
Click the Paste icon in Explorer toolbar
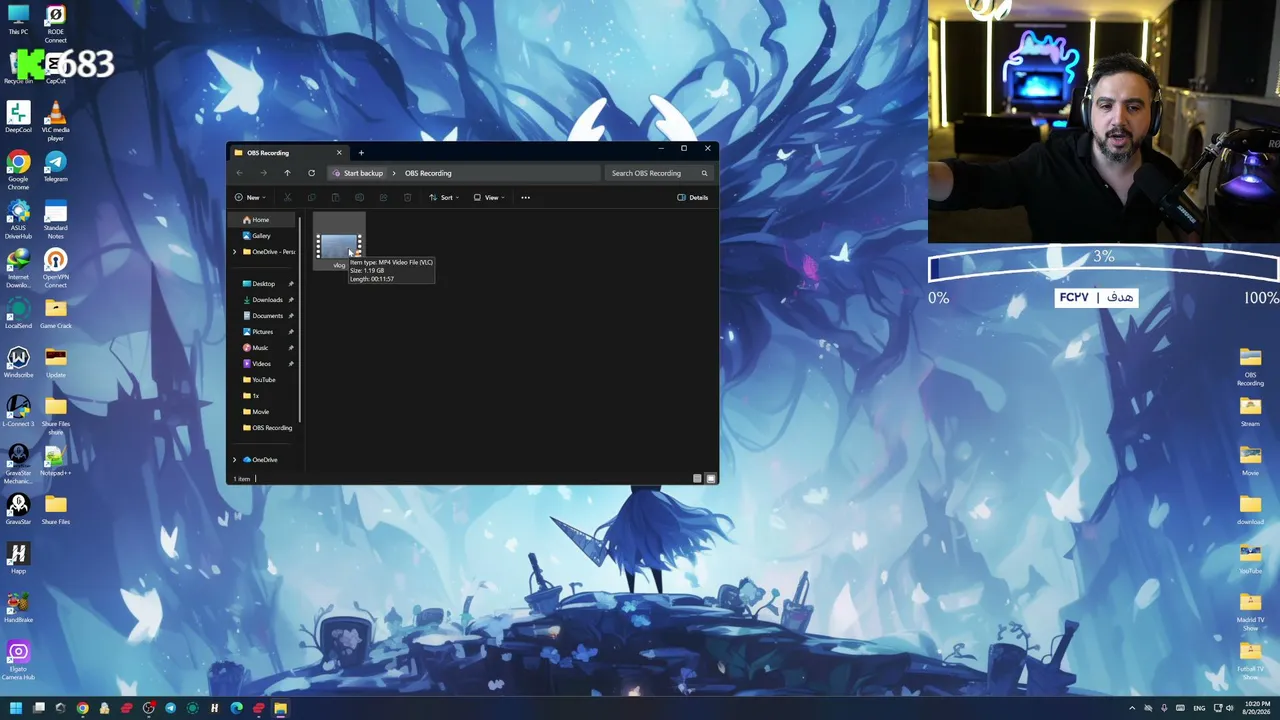coord(335,197)
